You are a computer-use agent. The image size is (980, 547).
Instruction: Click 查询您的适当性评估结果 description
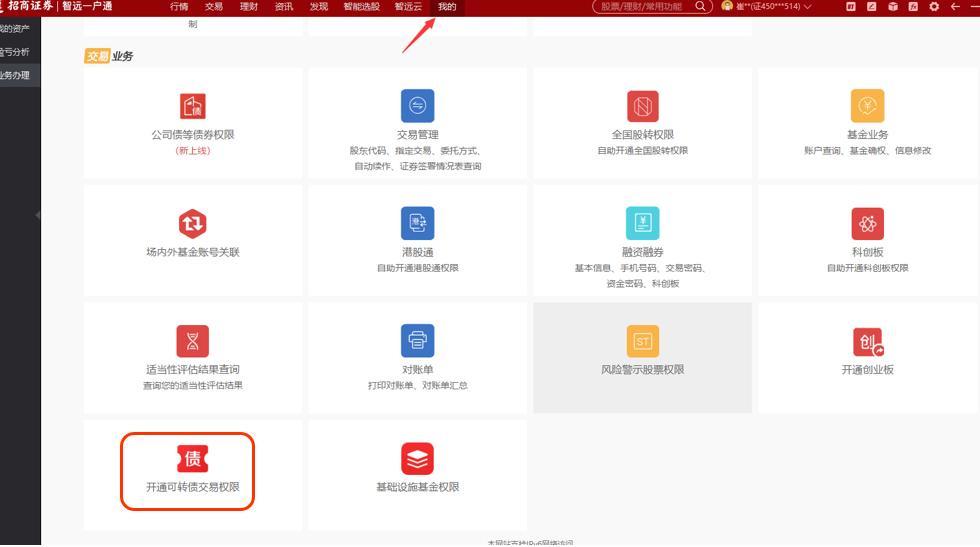[x=192, y=386]
